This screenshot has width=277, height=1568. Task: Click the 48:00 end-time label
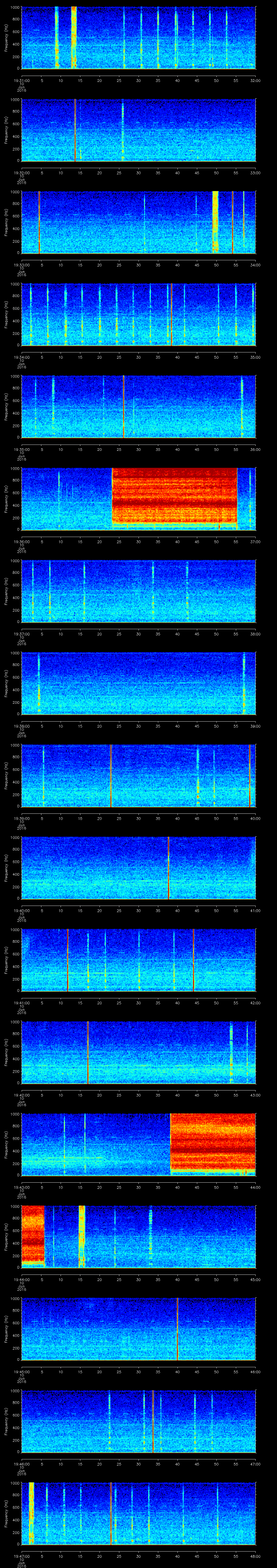(255, 1556)
